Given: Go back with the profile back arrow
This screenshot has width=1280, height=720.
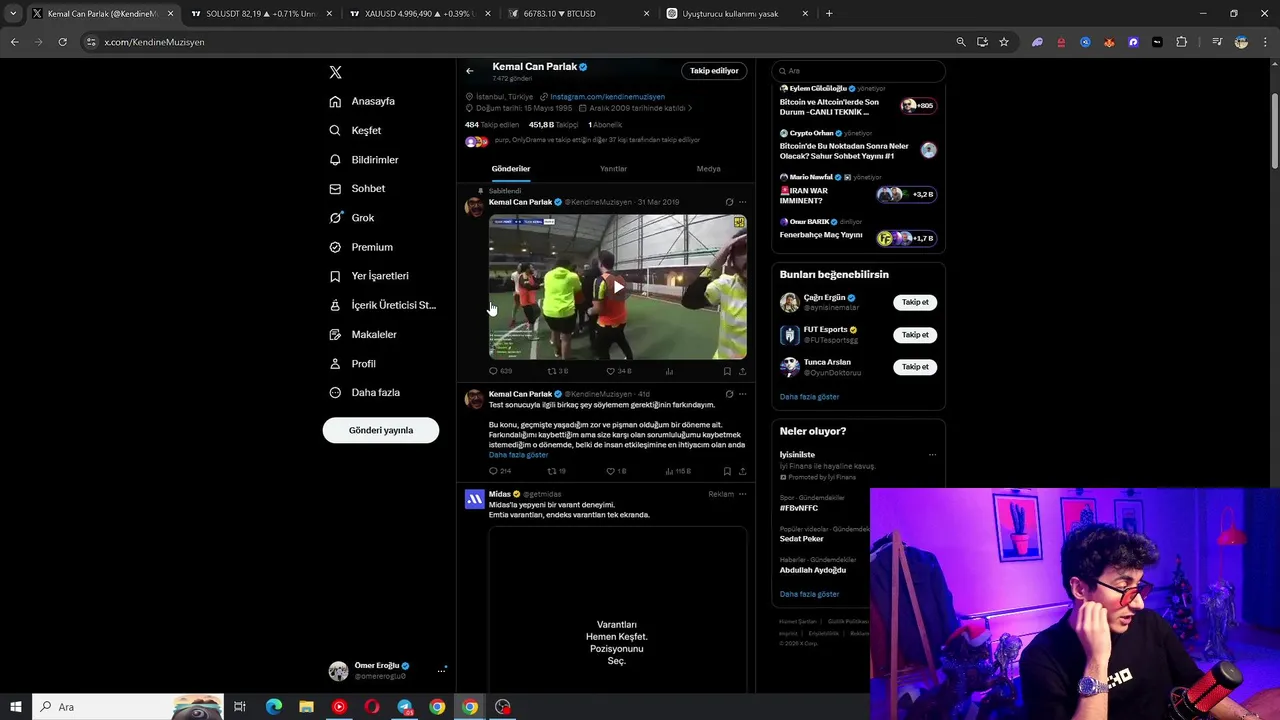Looking at the screenshot, I should pyautogui.click(x=469, y=71).
